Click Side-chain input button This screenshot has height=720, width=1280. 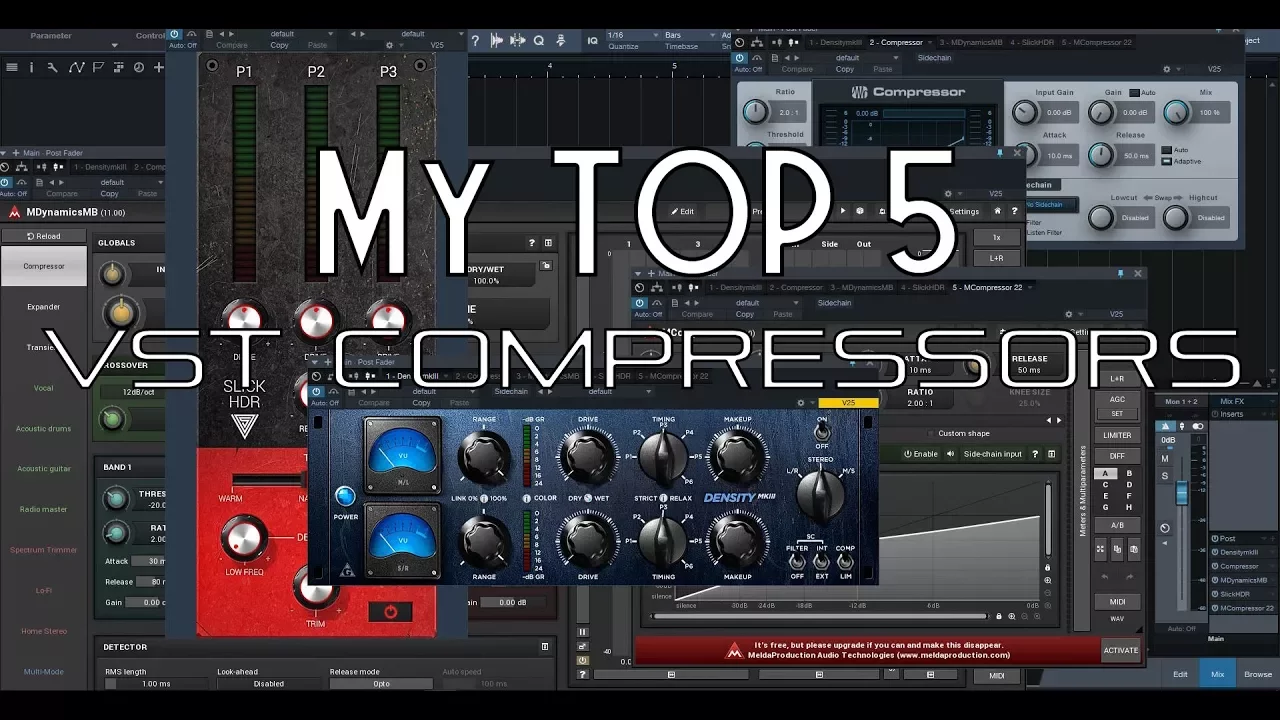992,454
